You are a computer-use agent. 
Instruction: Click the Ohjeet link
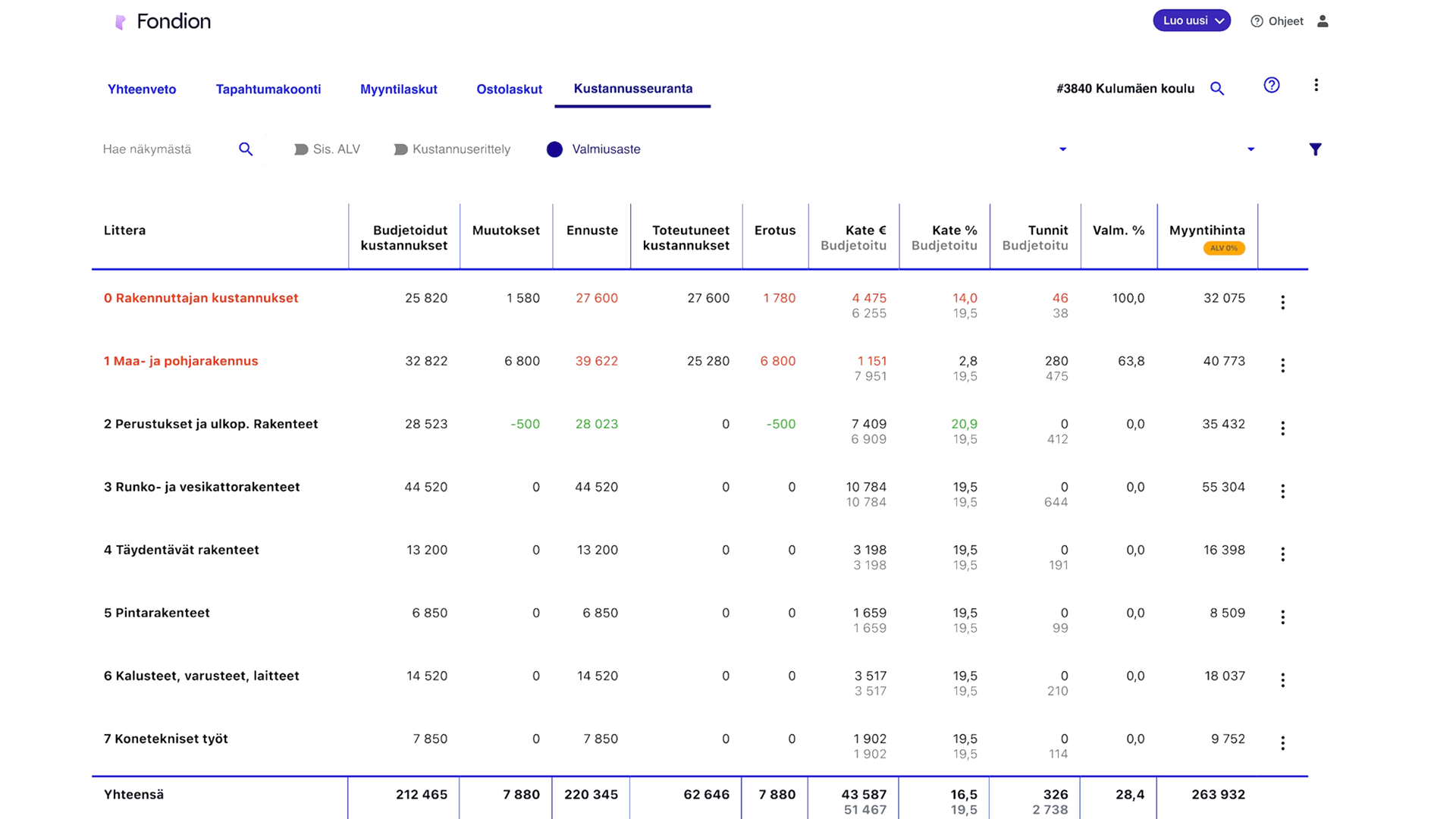(x=1286, y=21)
